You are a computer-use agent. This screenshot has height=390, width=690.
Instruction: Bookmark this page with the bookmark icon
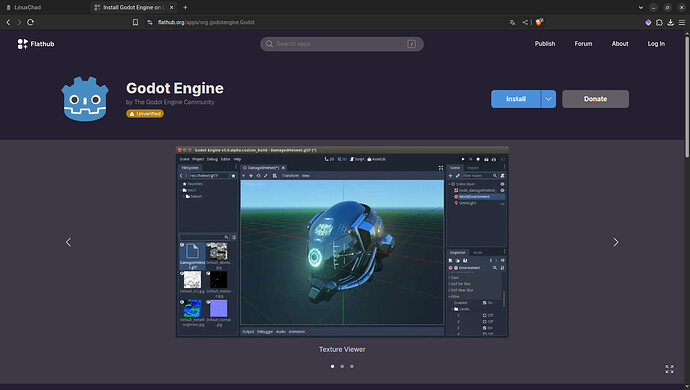coord(136,22)
